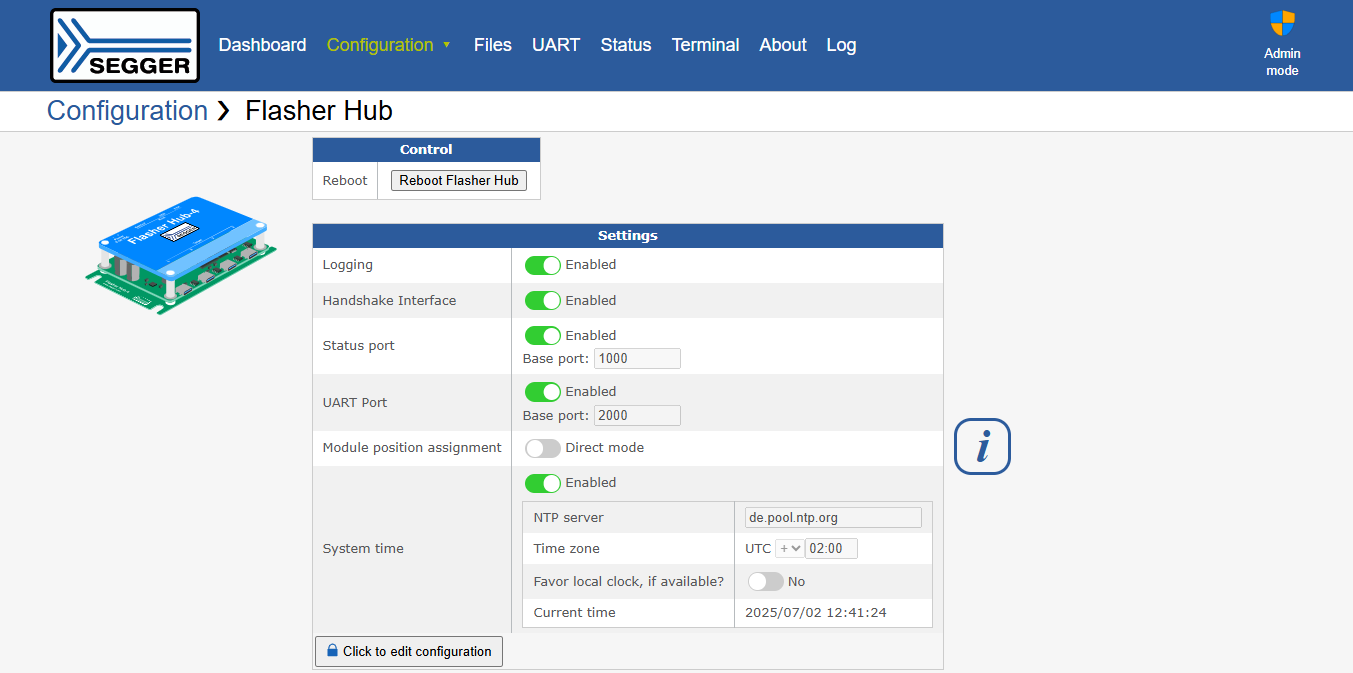Disable the UART Port switch

point(543,391)
